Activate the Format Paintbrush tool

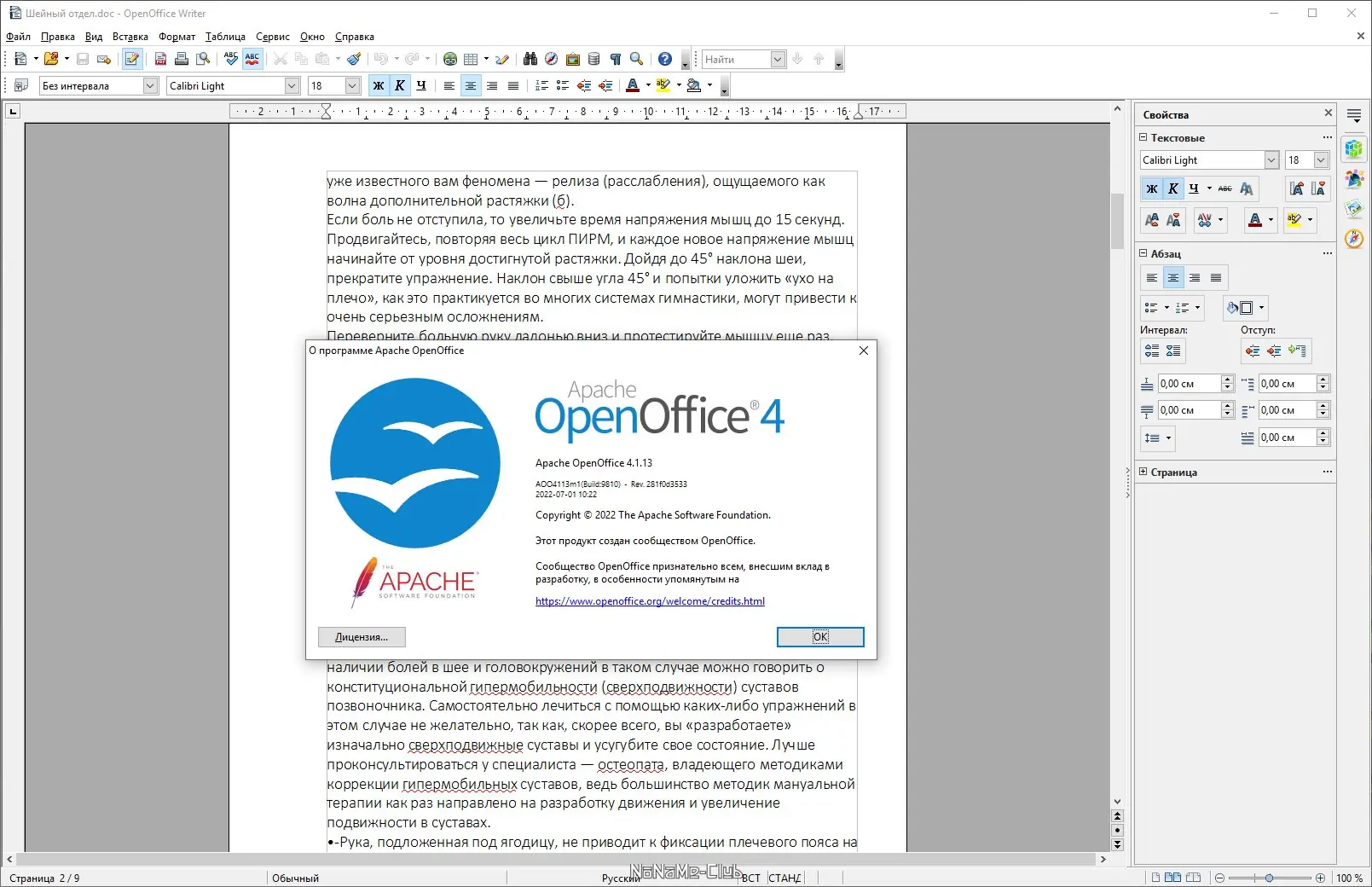354,59
